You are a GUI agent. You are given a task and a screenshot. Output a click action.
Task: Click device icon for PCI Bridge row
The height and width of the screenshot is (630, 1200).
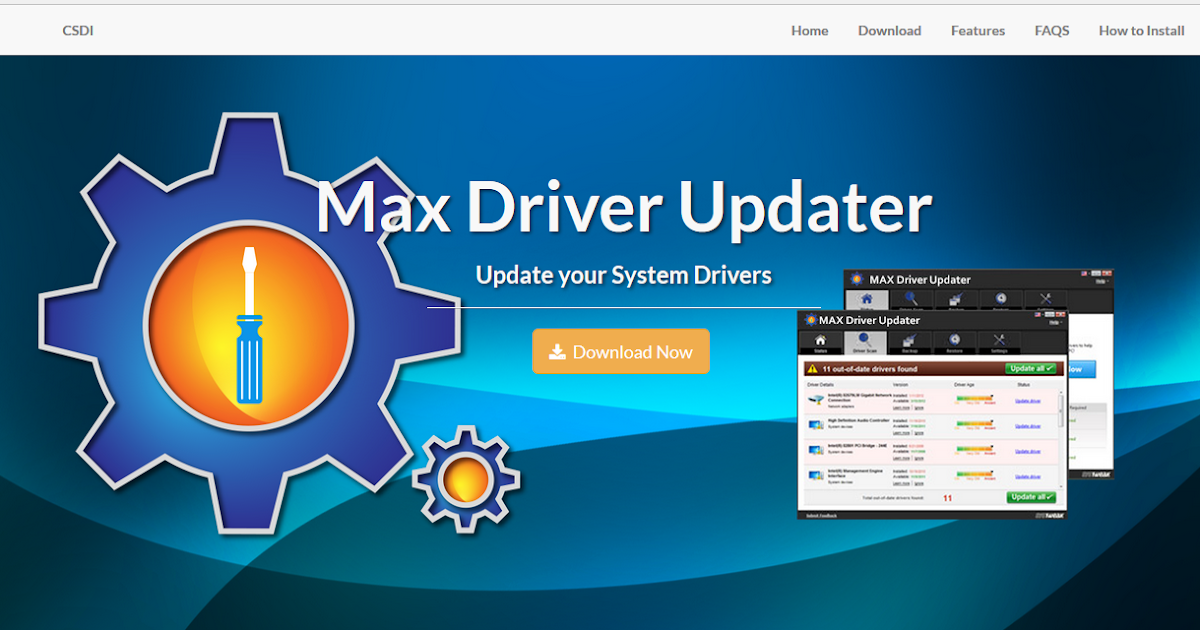(x=816, y=451)
